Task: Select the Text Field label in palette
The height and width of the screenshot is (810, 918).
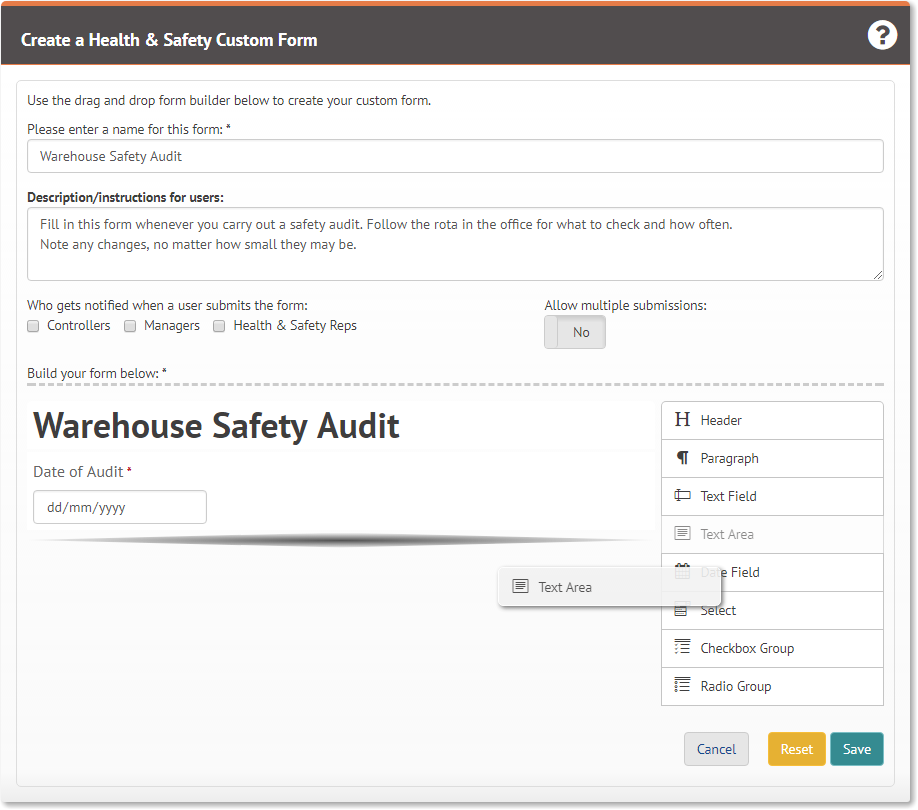Action: pyautogui.click(x=728, y=496)
